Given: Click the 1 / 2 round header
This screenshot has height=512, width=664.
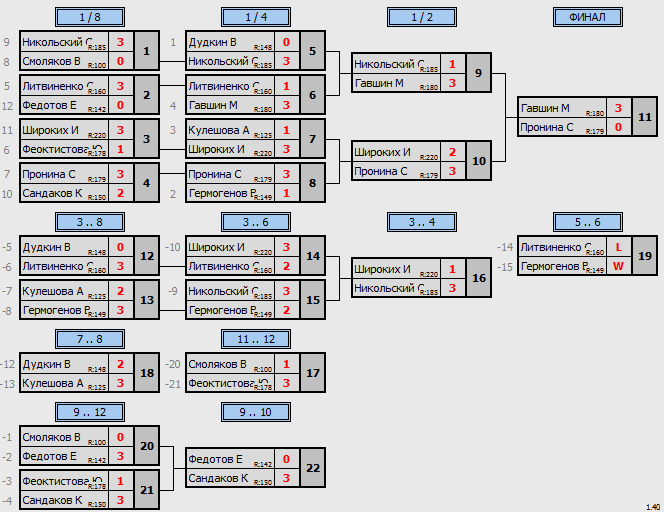Looking at the screenshot, I should point(422,17).
